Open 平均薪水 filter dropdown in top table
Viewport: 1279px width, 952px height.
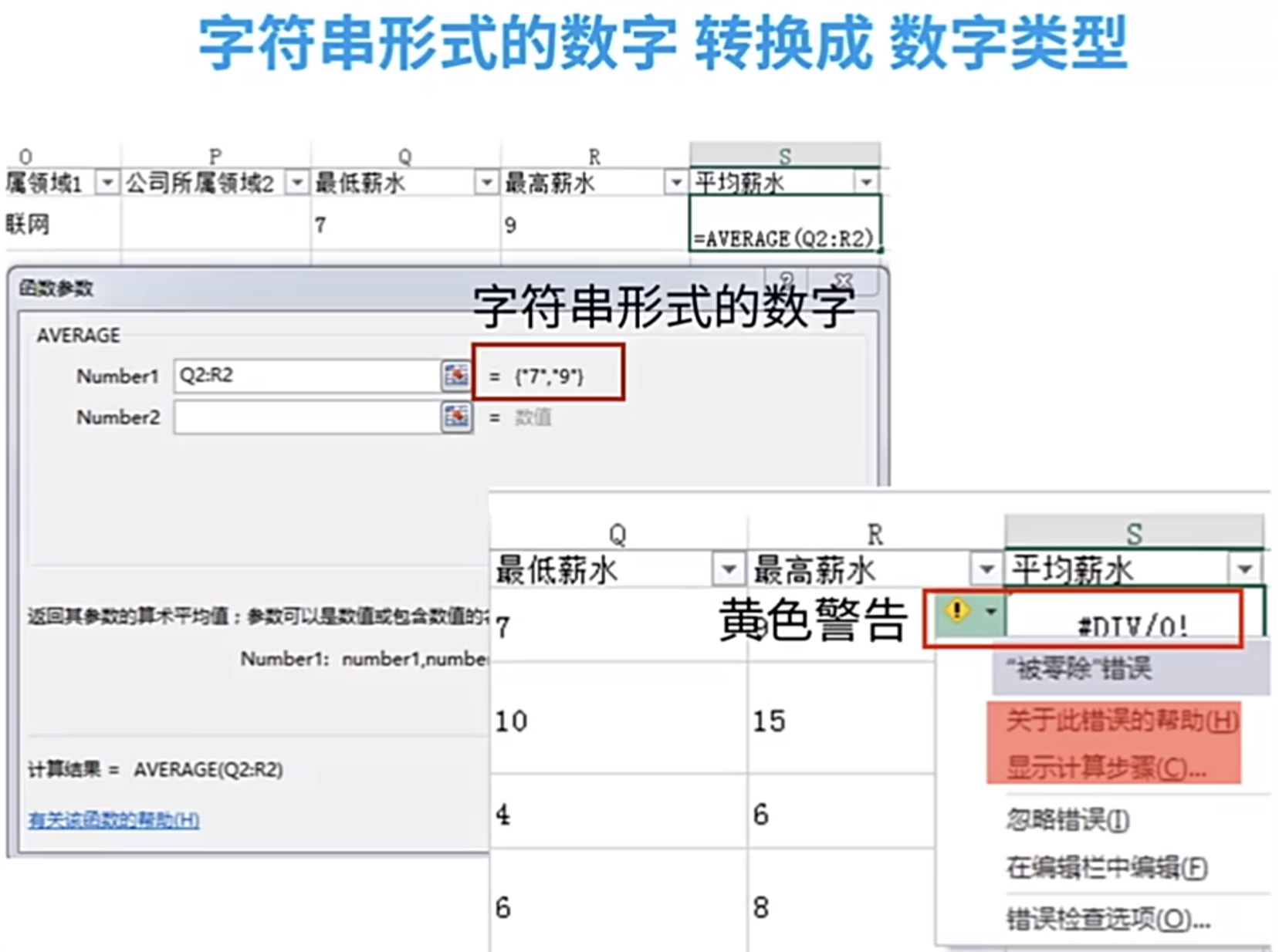[866, 183]
